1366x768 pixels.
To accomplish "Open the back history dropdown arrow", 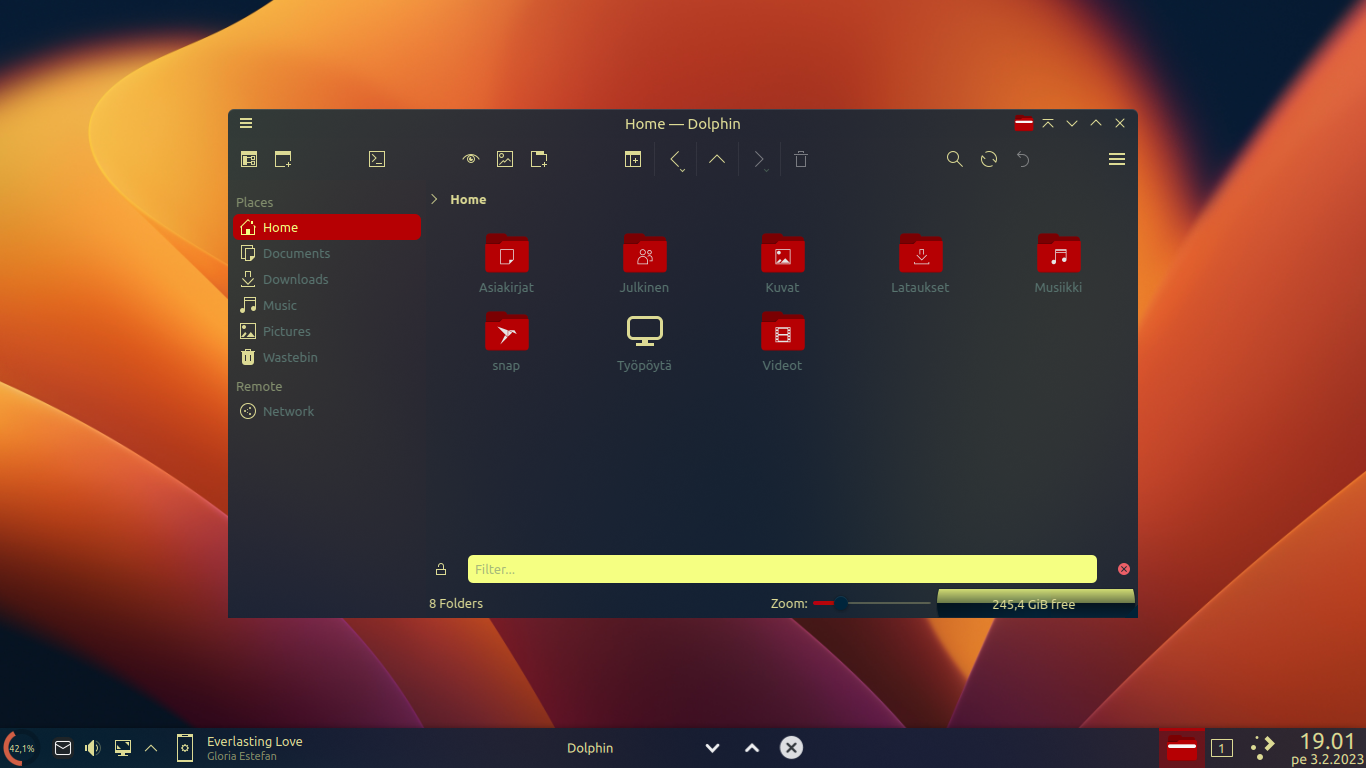I will click(x=682, y=171).
